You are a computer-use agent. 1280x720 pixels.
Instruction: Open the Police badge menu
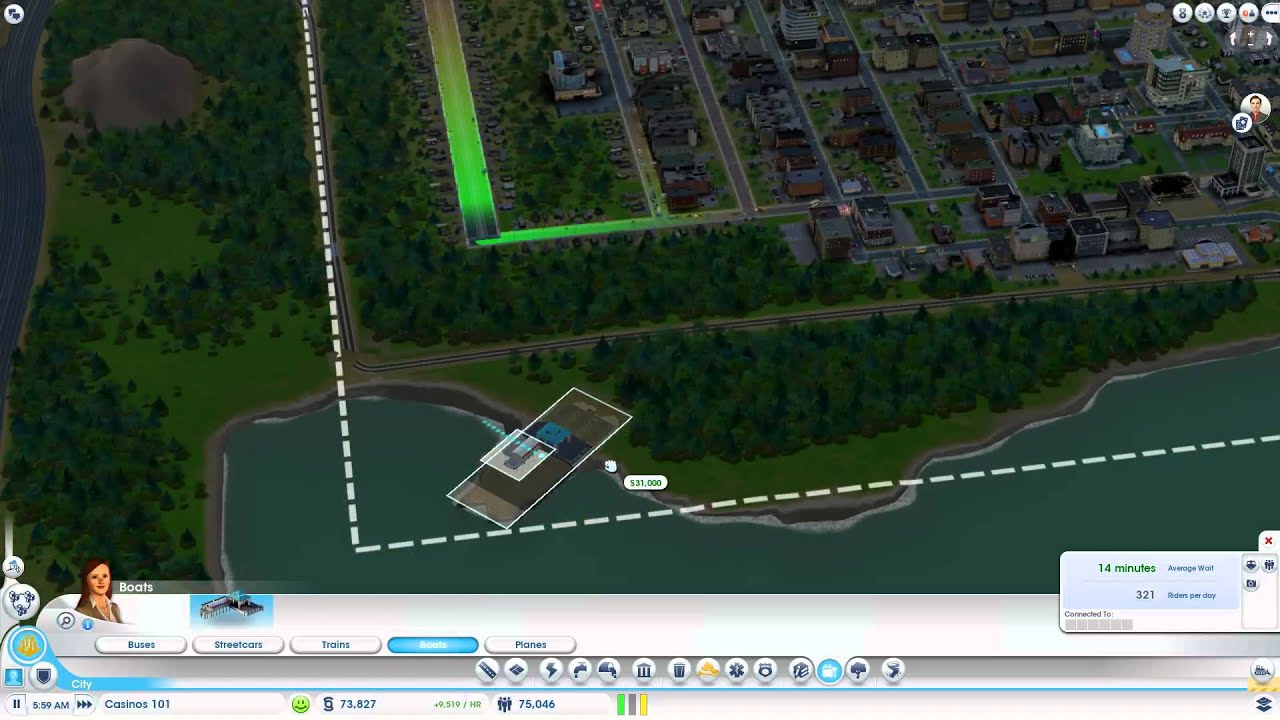click(x=766, y=670)
